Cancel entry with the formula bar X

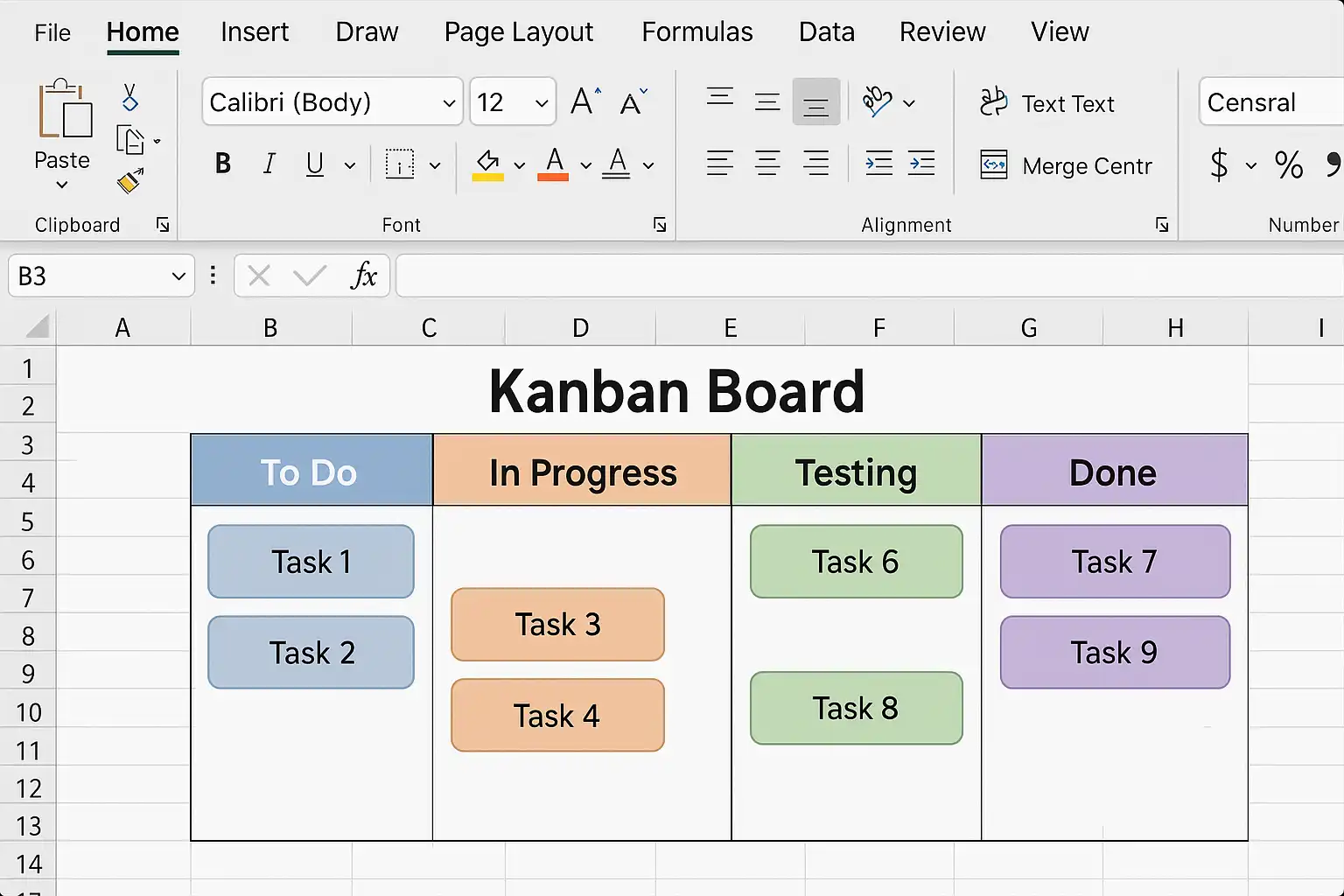point(259,276)
